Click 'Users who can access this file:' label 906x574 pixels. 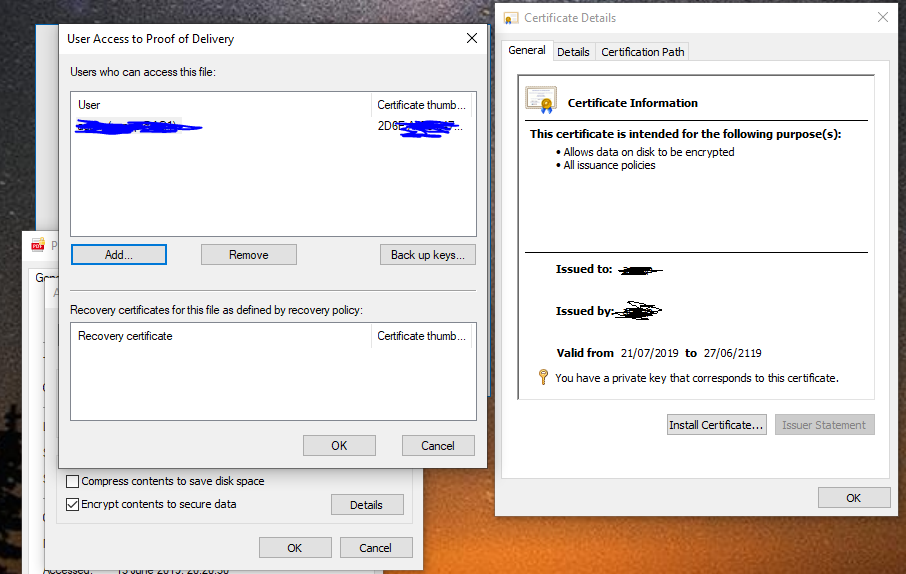pyautogui.click(x=143, y=72)
